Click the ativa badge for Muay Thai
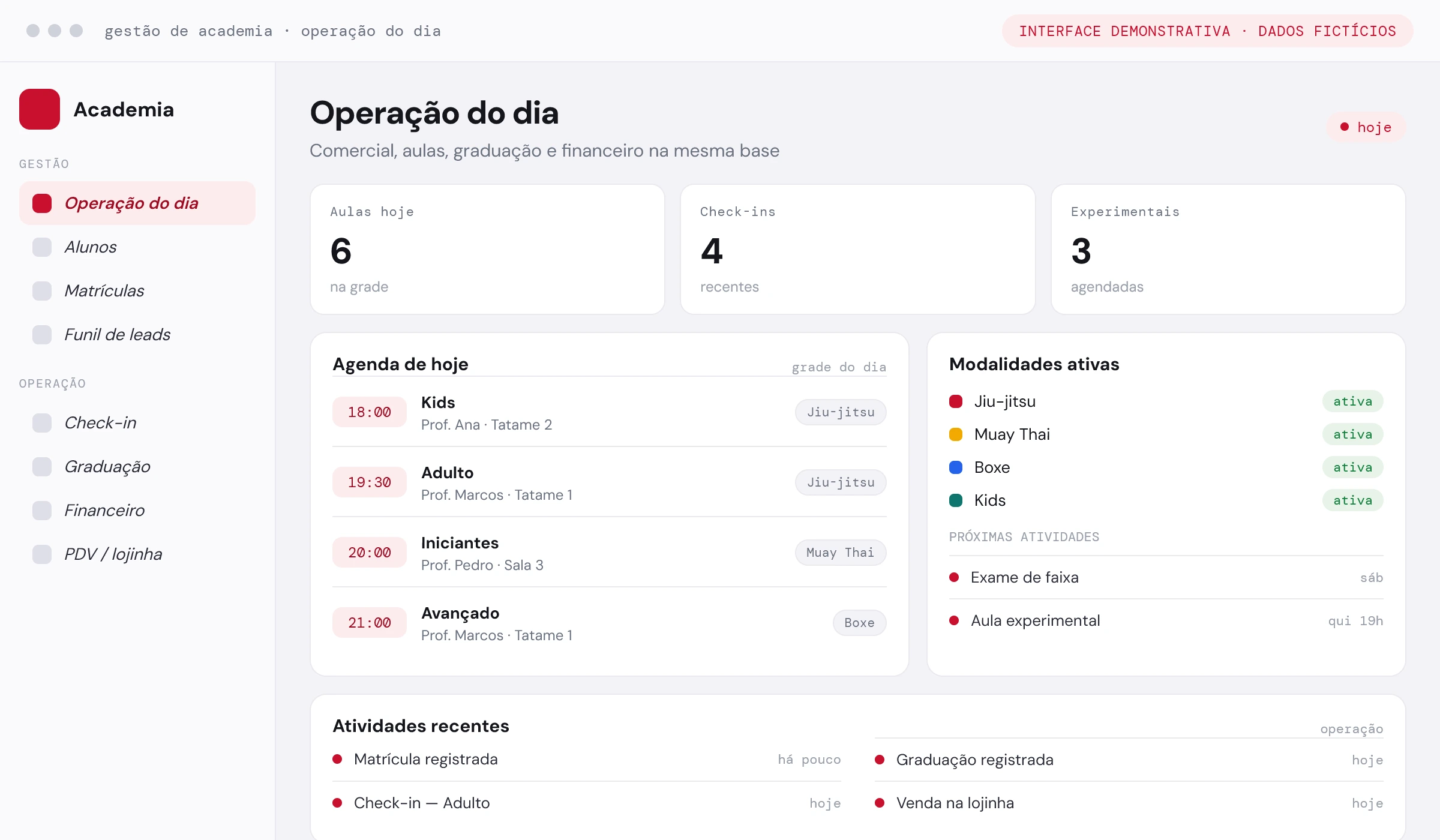Image resolution: width=1440 pixels, height=840 pixels. pos(1352,434)
